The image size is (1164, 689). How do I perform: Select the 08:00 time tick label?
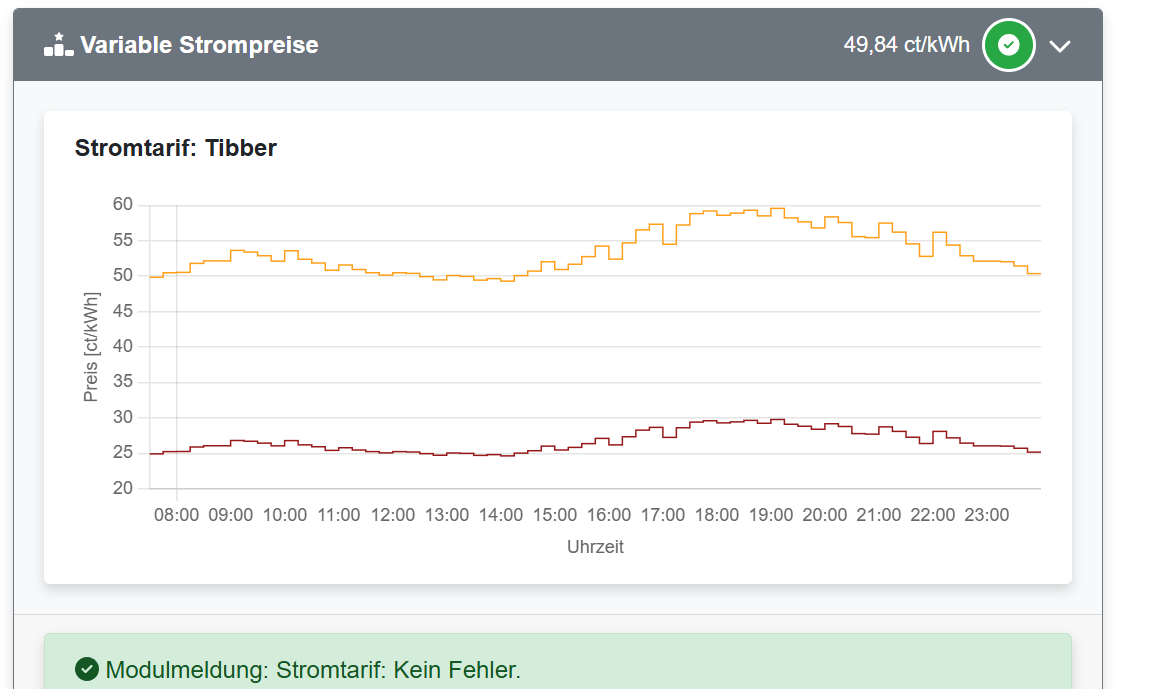176,514
